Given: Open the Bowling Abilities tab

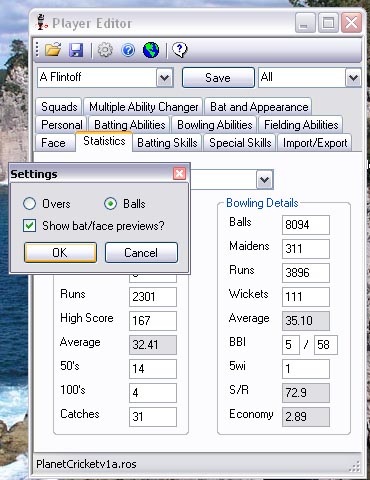Looking at the screenshot, I should click(x=215, y=125).
